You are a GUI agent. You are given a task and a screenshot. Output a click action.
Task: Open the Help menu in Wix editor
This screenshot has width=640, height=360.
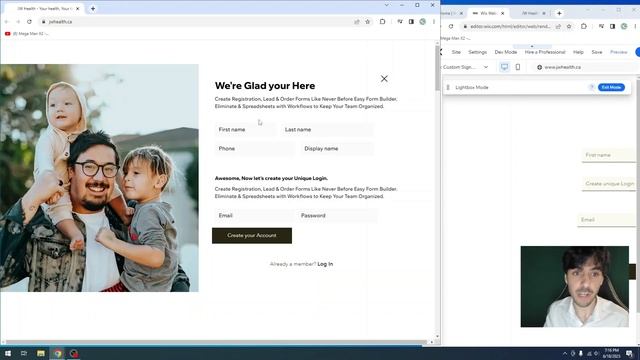pyautogui.click(x=578, y=52)
